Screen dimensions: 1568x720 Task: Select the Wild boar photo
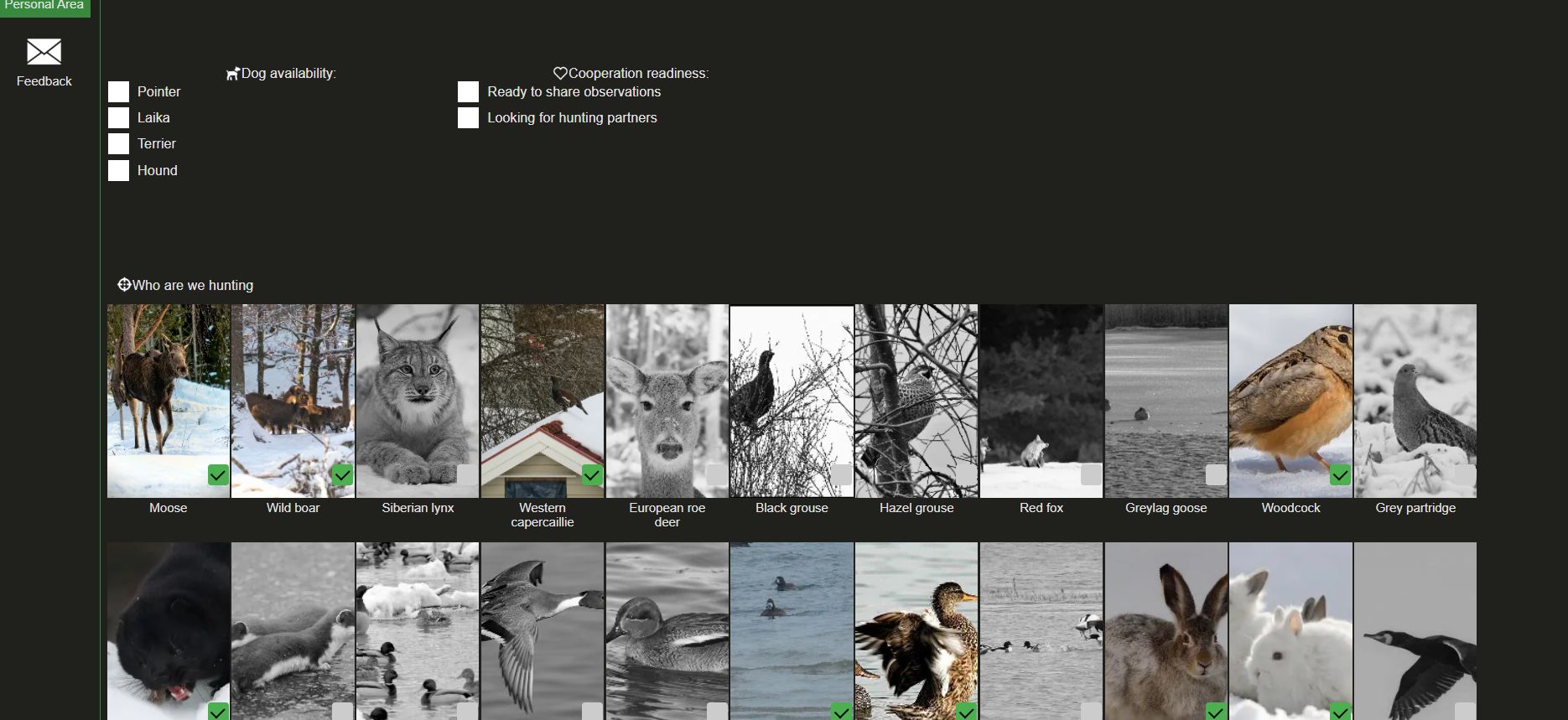[x=293, y=401]
